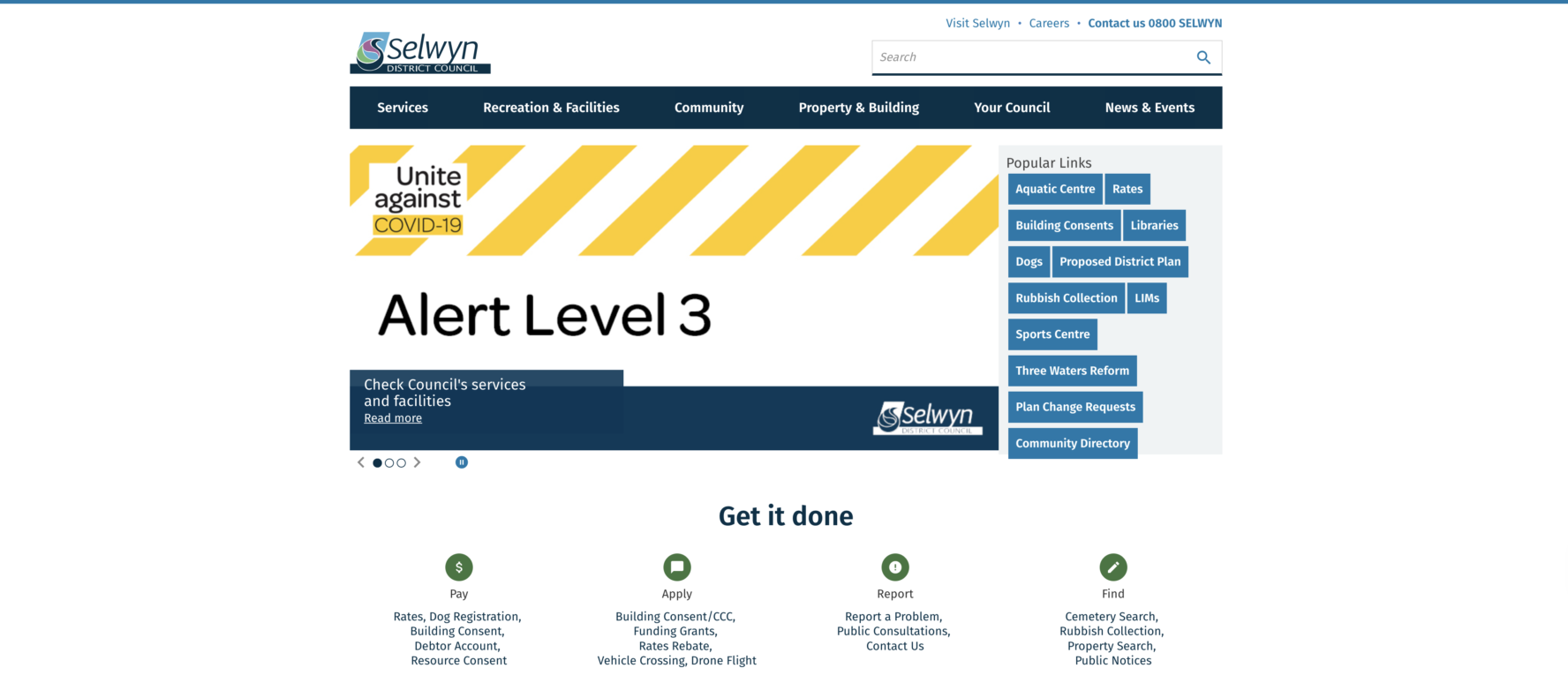Viewport: 1568px width, 683px height.
Task: Open Plan Change Requests link
Action: coord(1075,407)
